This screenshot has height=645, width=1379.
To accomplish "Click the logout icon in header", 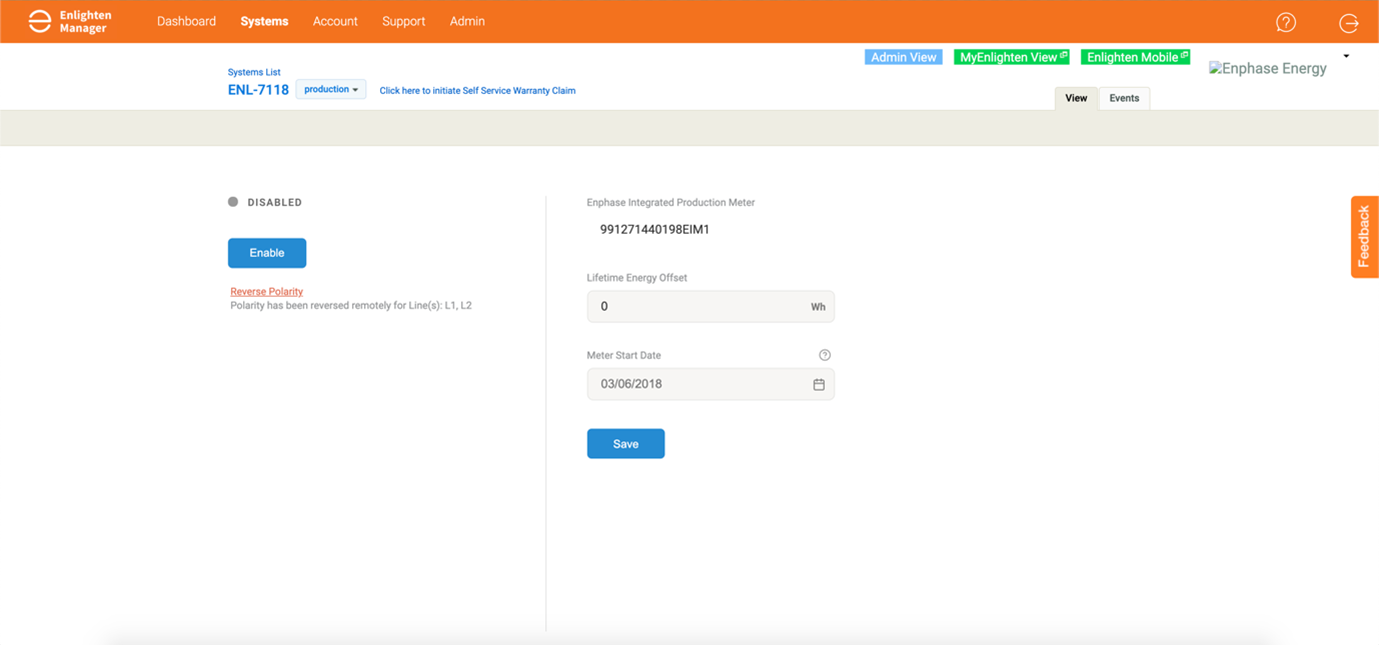I will 1348,22.
